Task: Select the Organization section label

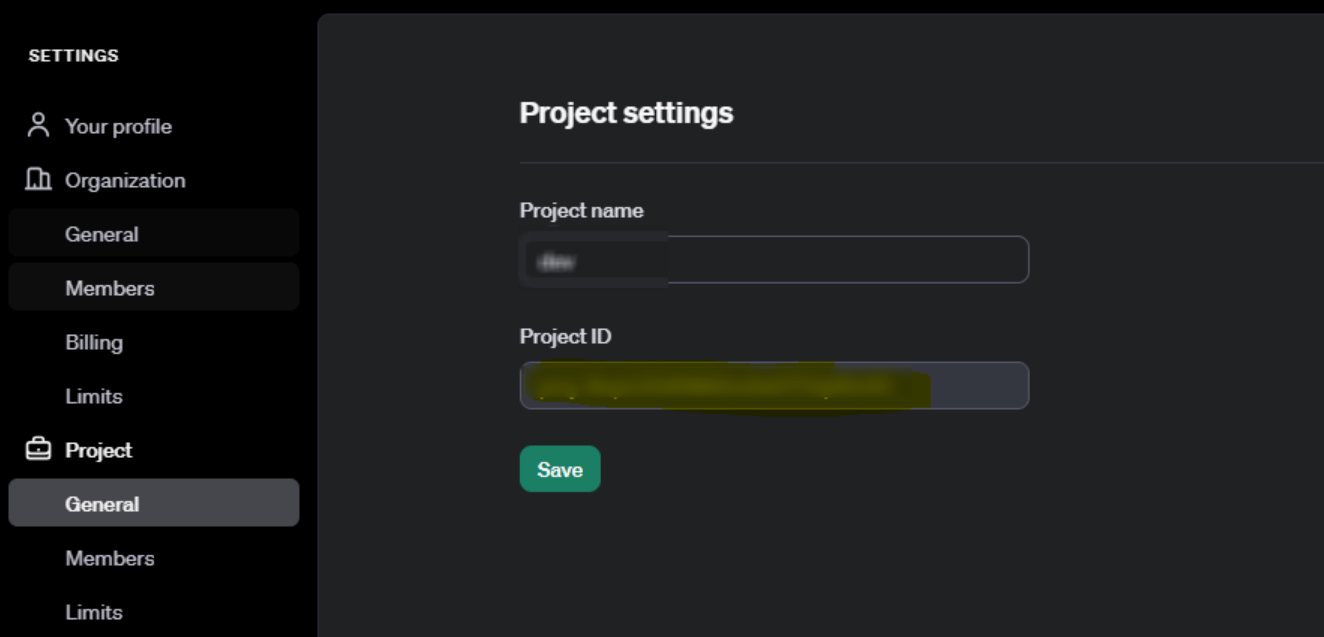Action: [125, 180]
